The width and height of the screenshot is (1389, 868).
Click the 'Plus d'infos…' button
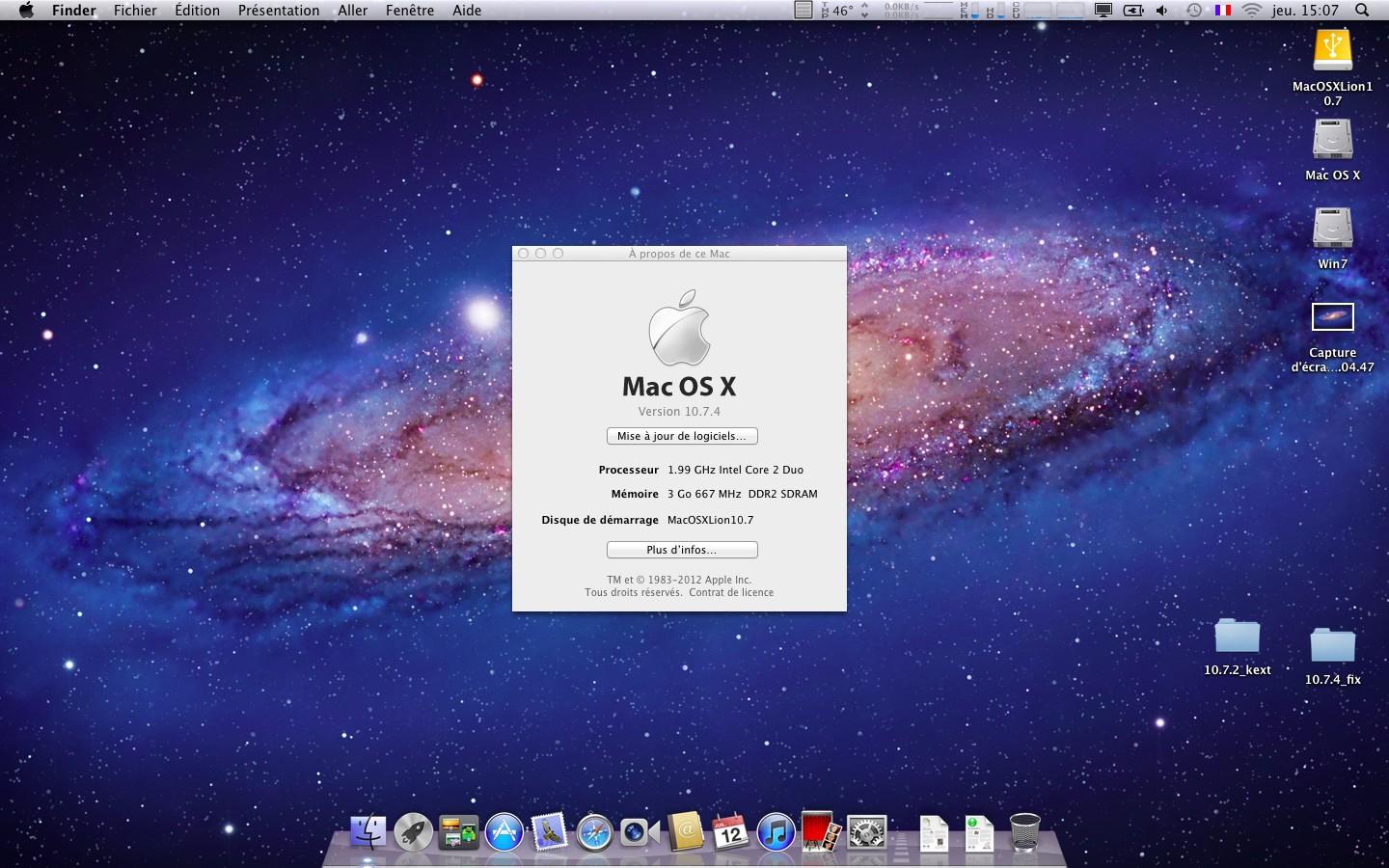pyautogui.click(x=682, y=550)
